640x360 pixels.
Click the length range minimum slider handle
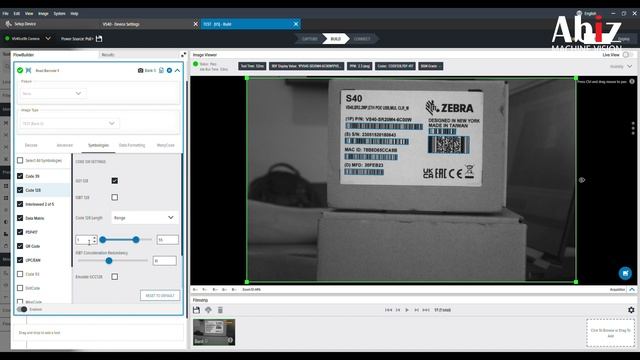(x=103, y=240)
